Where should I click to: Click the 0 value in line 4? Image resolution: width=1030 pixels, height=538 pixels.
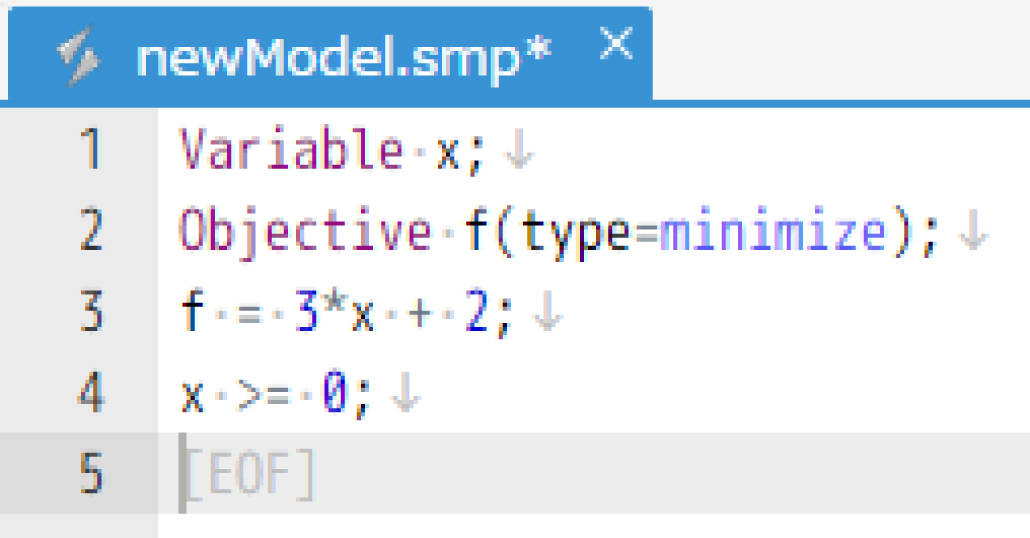334,393
